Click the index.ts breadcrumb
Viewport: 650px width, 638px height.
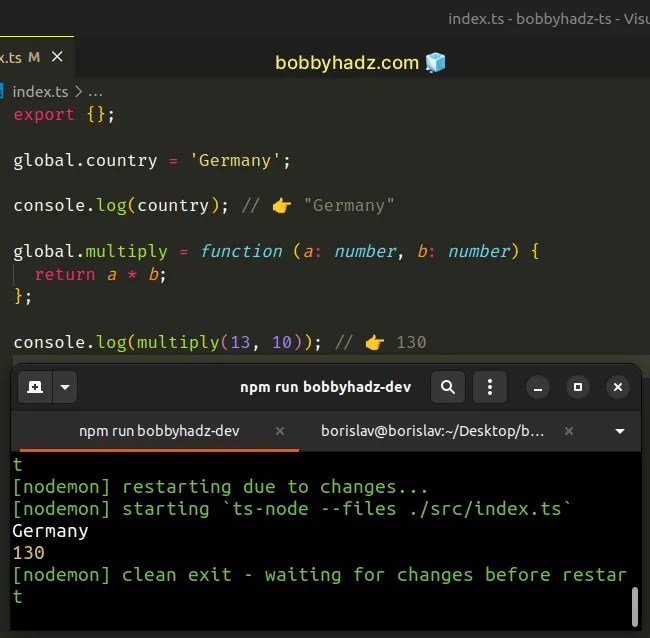(x=40, y=92)
